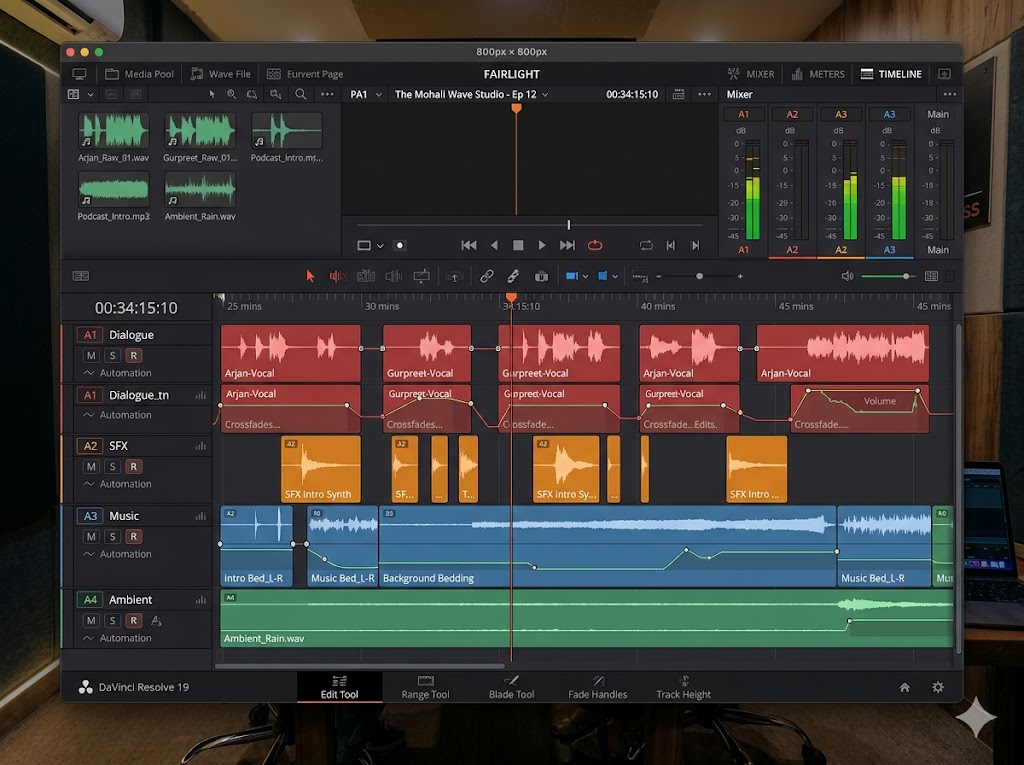Click the horizontal timeline scrollbar
The width and height of the screenshot is (1024, 765).
[359, 666]
